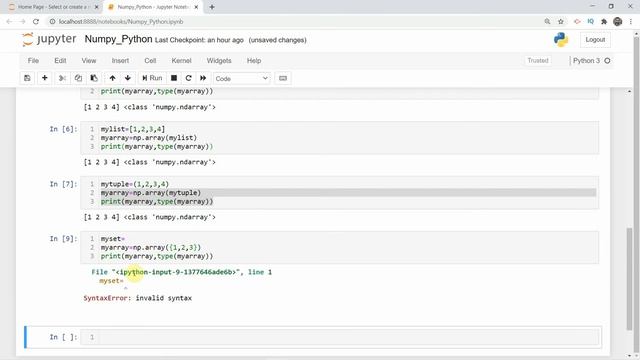Click the myset= line in cell 9
This screenshot has height=360, width=640.
[x=113, y=239]
